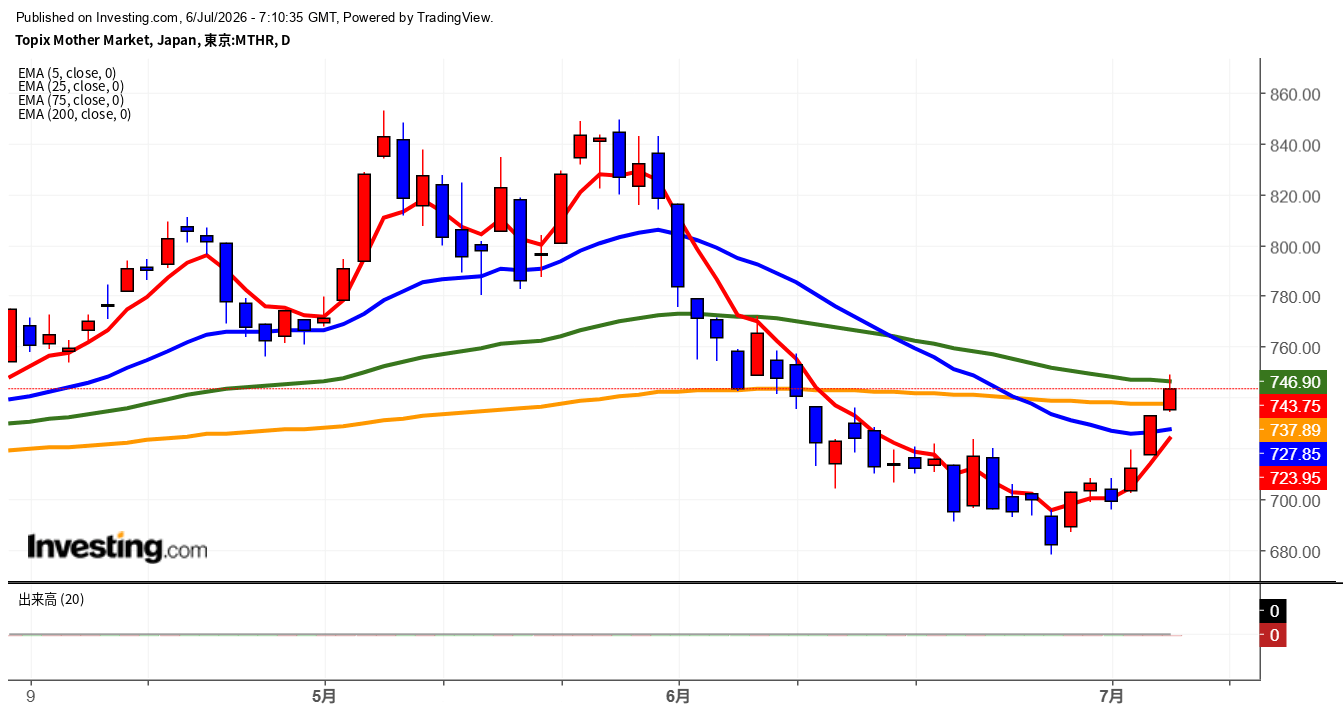Select the orange 737.89 EMA price tag

1295,430
